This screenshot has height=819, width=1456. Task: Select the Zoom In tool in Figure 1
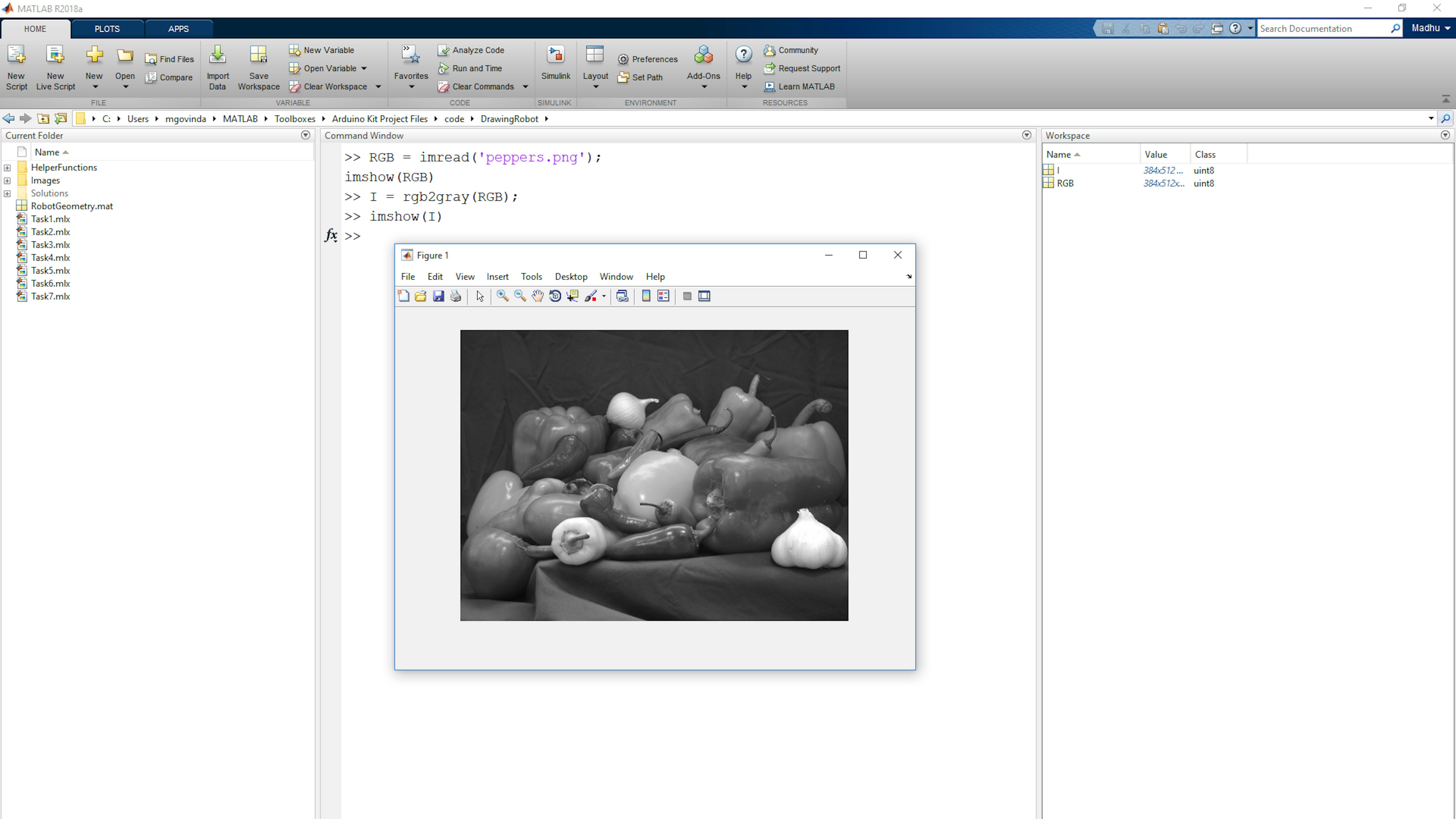coord(503,296)
